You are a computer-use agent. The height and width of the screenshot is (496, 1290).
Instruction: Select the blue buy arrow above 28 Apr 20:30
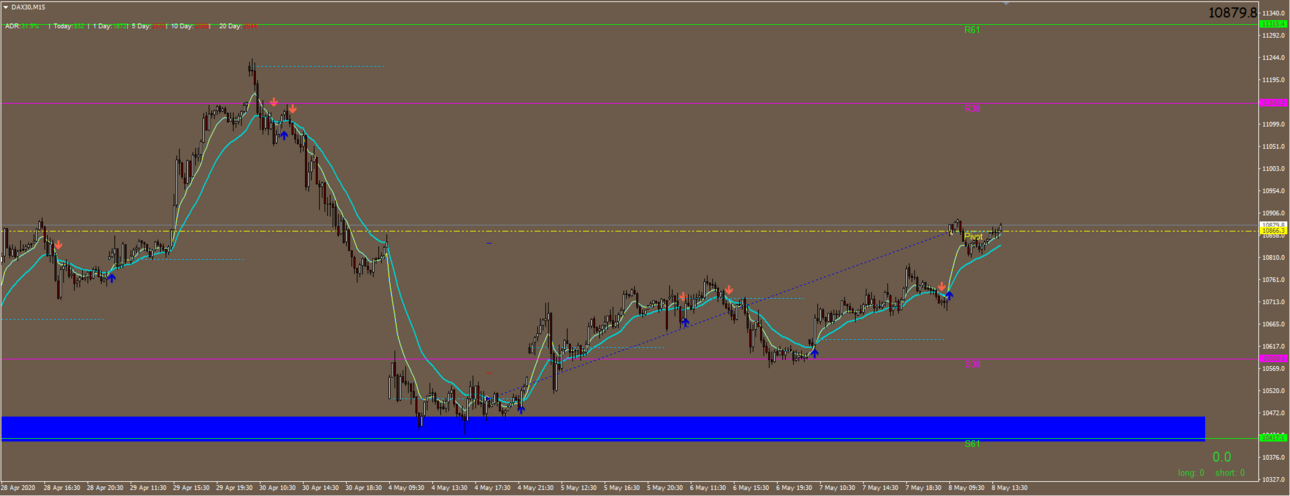pyautogui.click(x=111, y=278)
